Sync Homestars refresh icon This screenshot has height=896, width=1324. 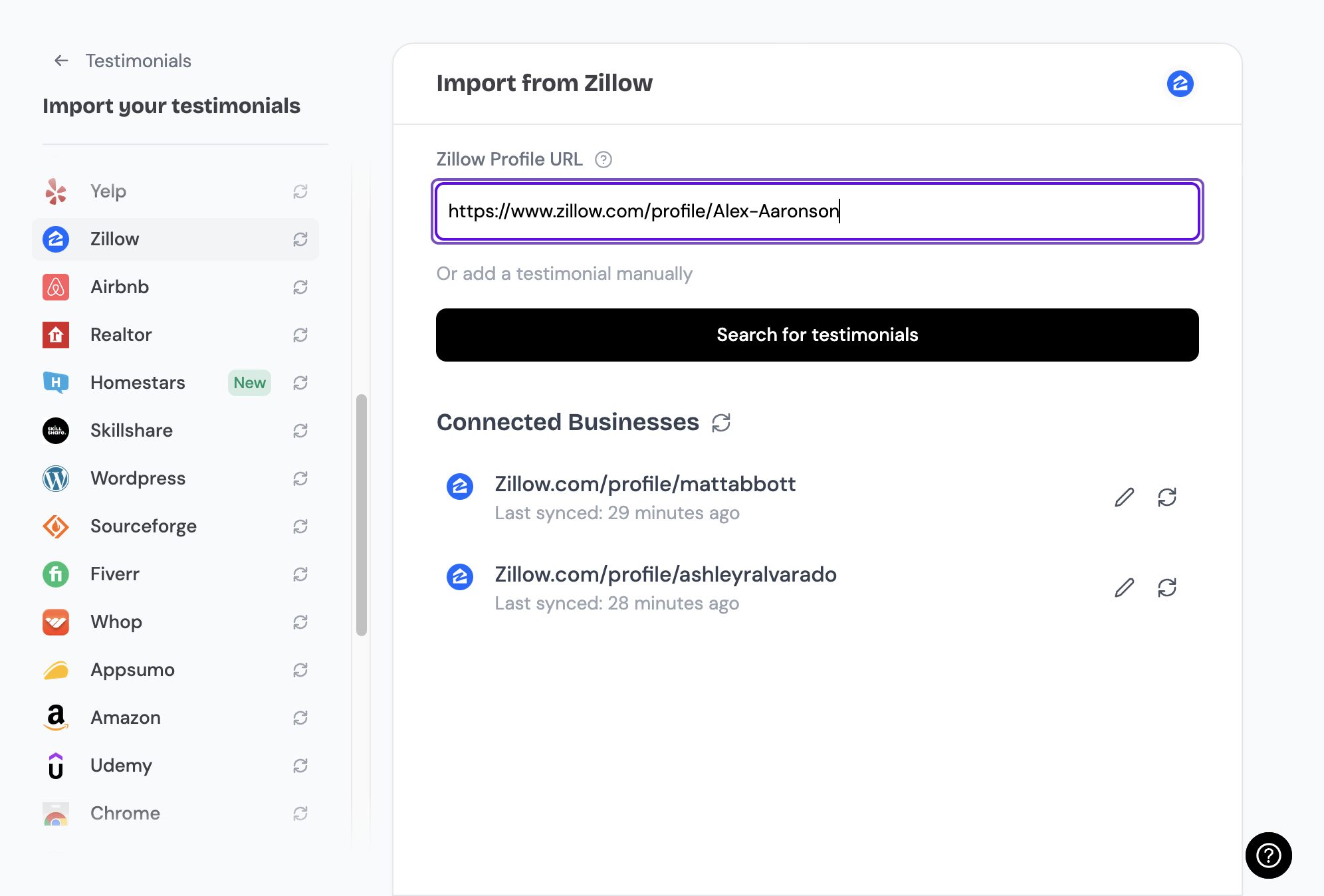click(300, 383)
